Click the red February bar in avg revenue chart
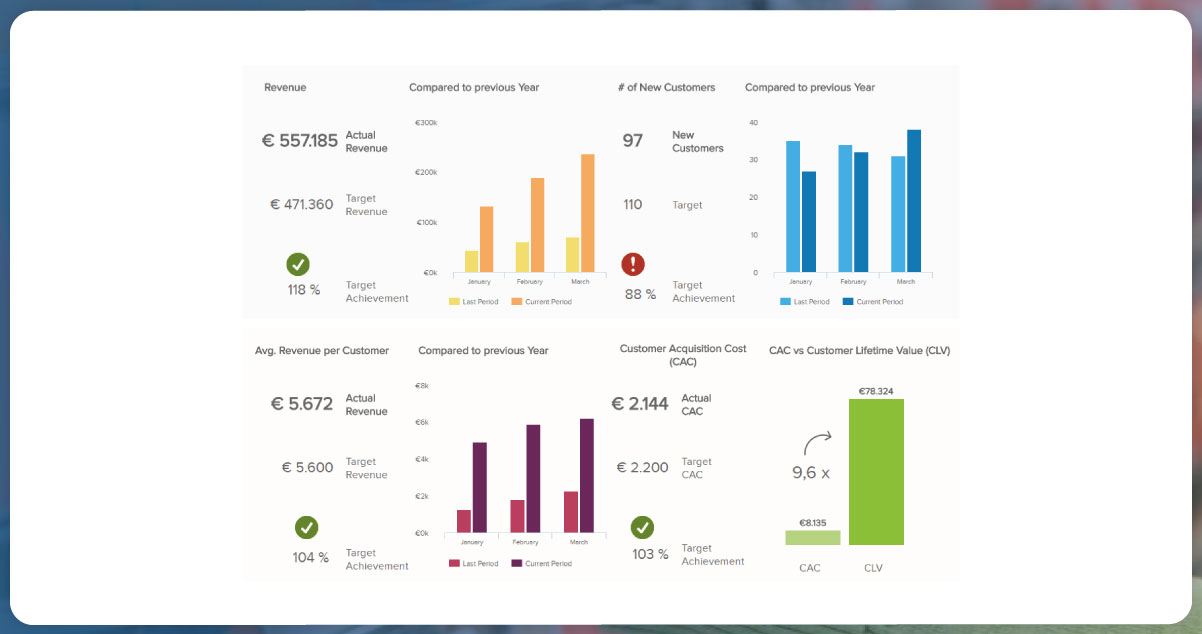The height and width of the screenshot is (634, 1202). pos(518,516)
